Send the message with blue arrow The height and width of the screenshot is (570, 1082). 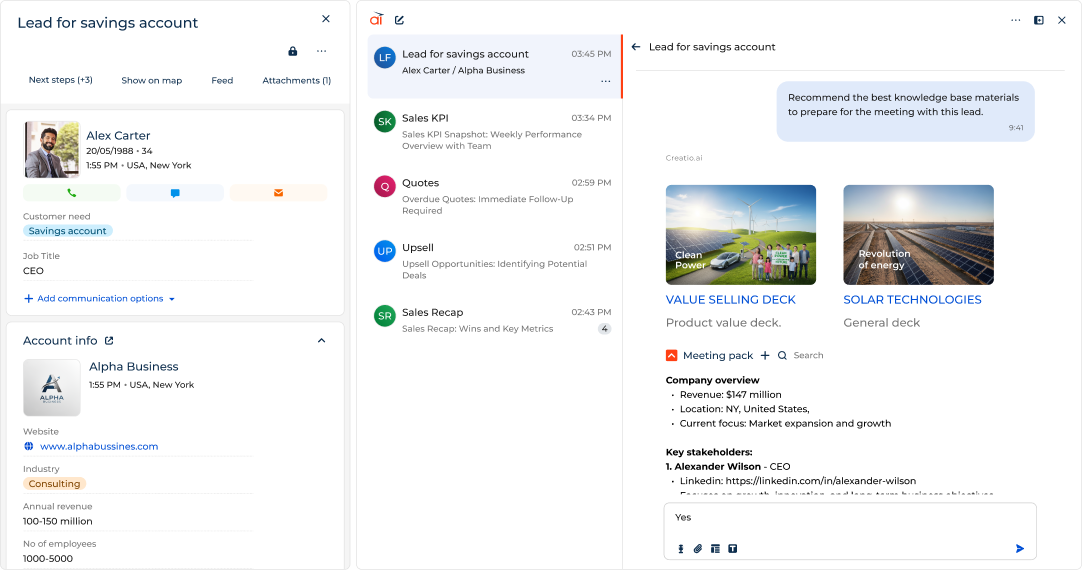pyautogui.click(x=1020, y=548)
